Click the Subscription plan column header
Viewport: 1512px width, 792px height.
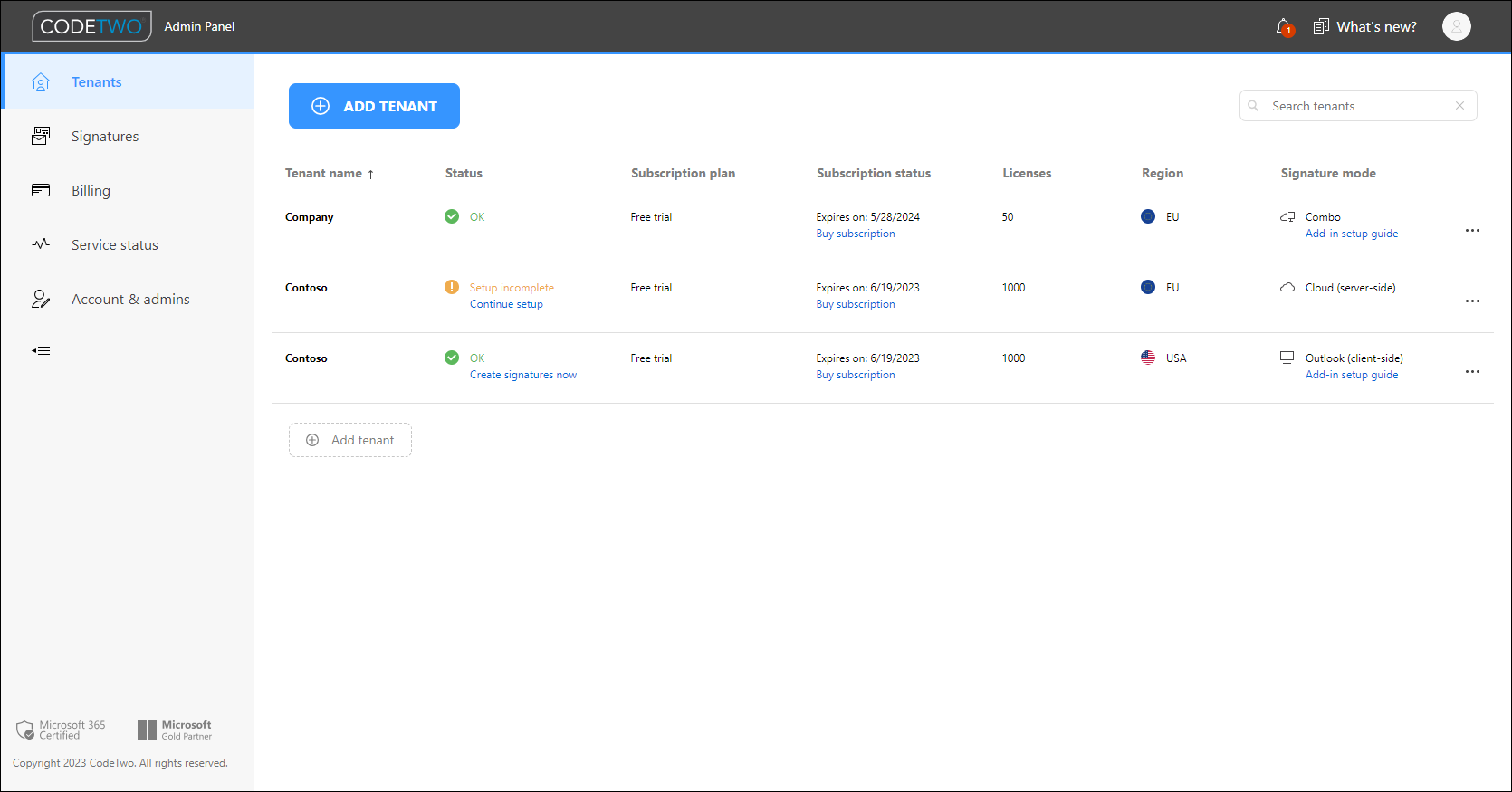(x=683, y=173)
